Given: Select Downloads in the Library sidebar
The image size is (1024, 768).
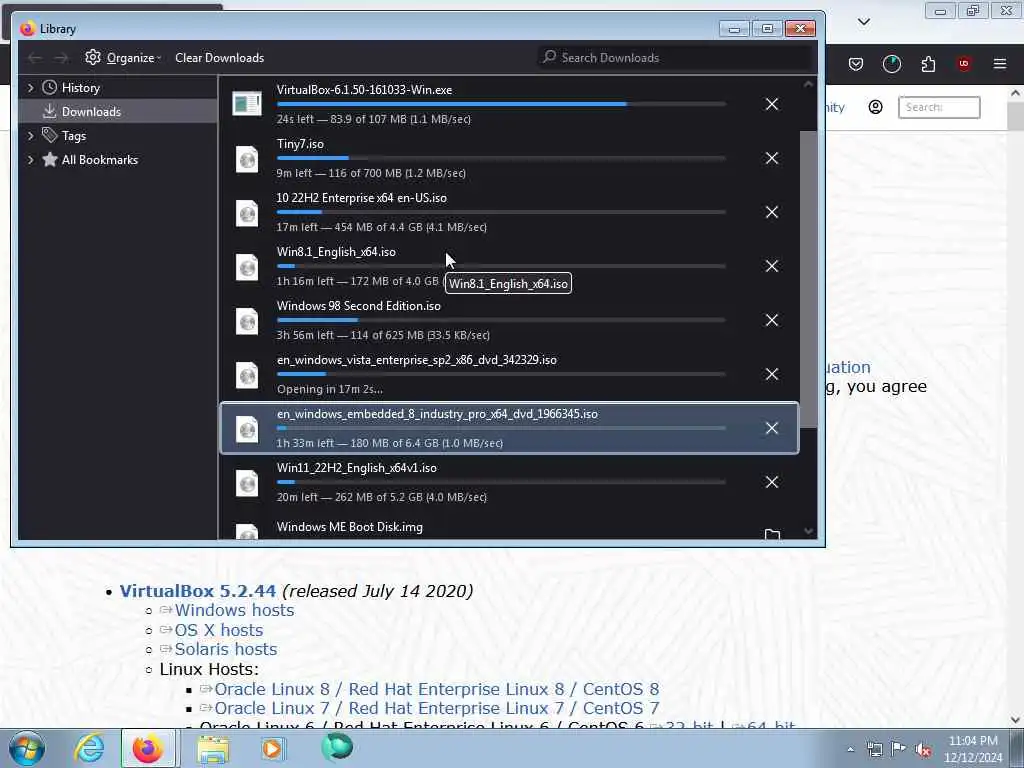Looking at the screenshot, I should 118,112.
